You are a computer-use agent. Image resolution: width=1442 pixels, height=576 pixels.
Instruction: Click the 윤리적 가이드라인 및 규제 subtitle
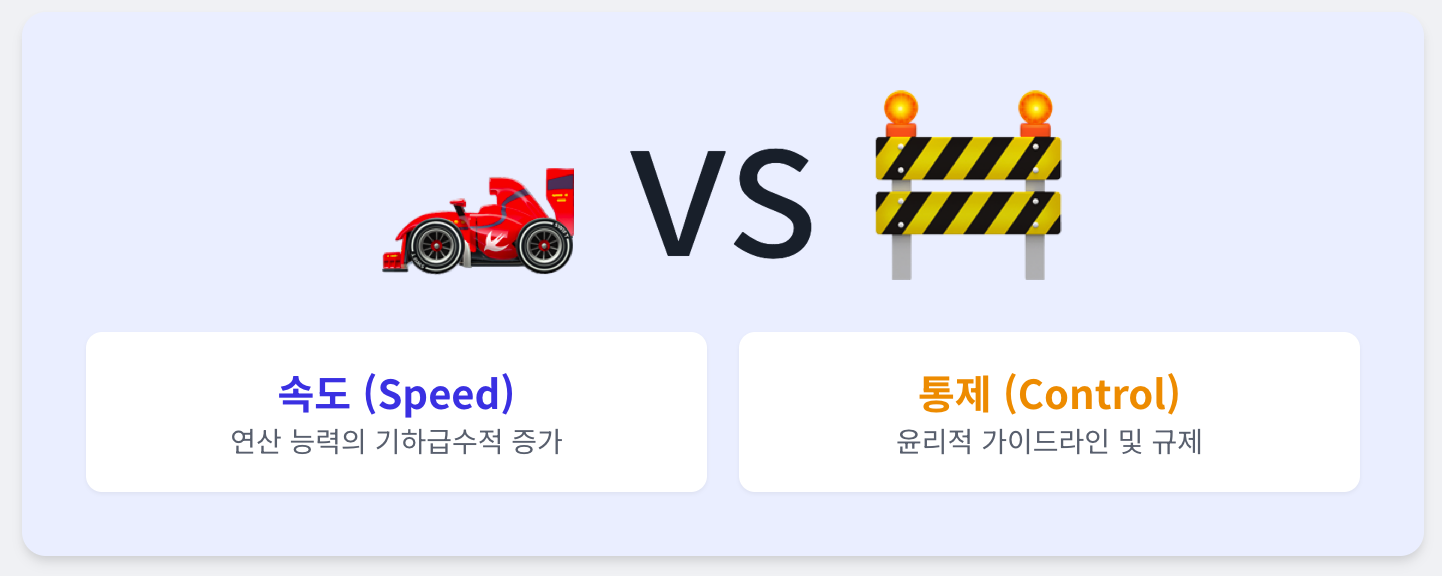pos(1049,441)
